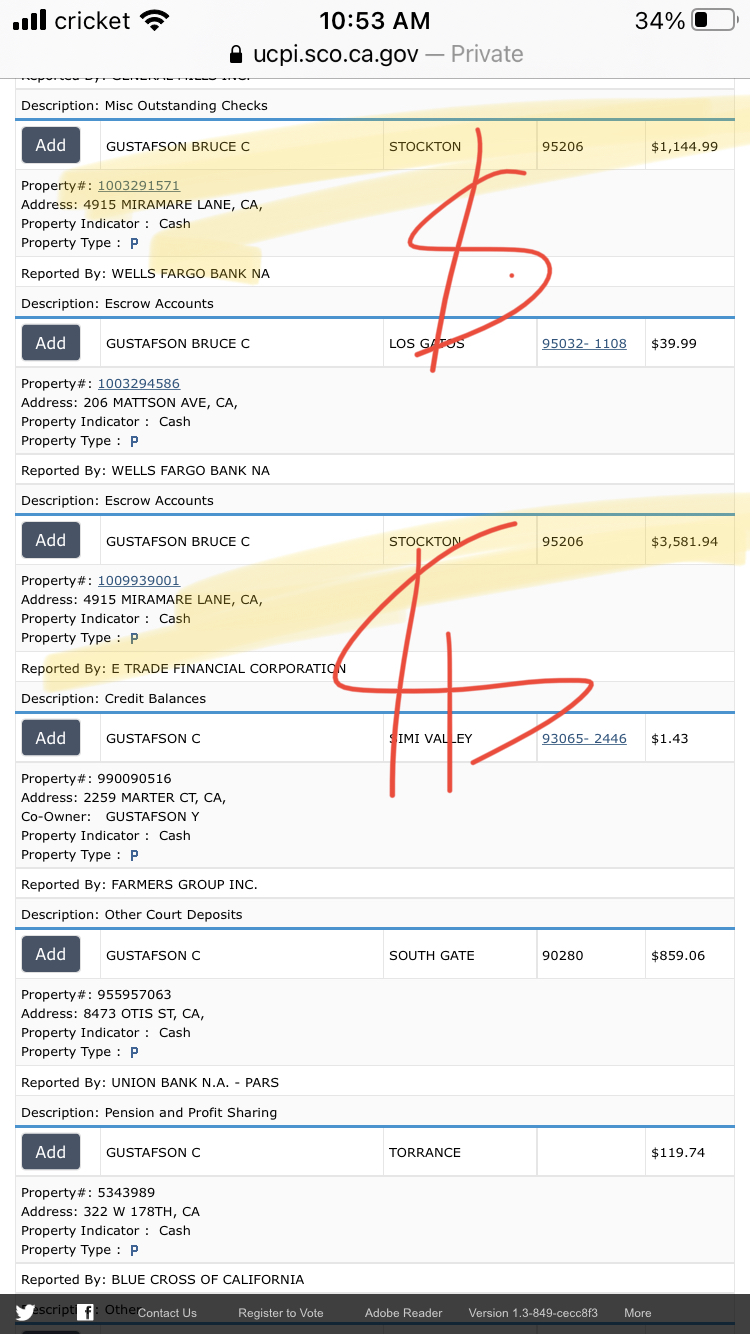Open zip code link 95032- 1108
Viewport: 750px width, 1334px height.
[x=584, y=344]
